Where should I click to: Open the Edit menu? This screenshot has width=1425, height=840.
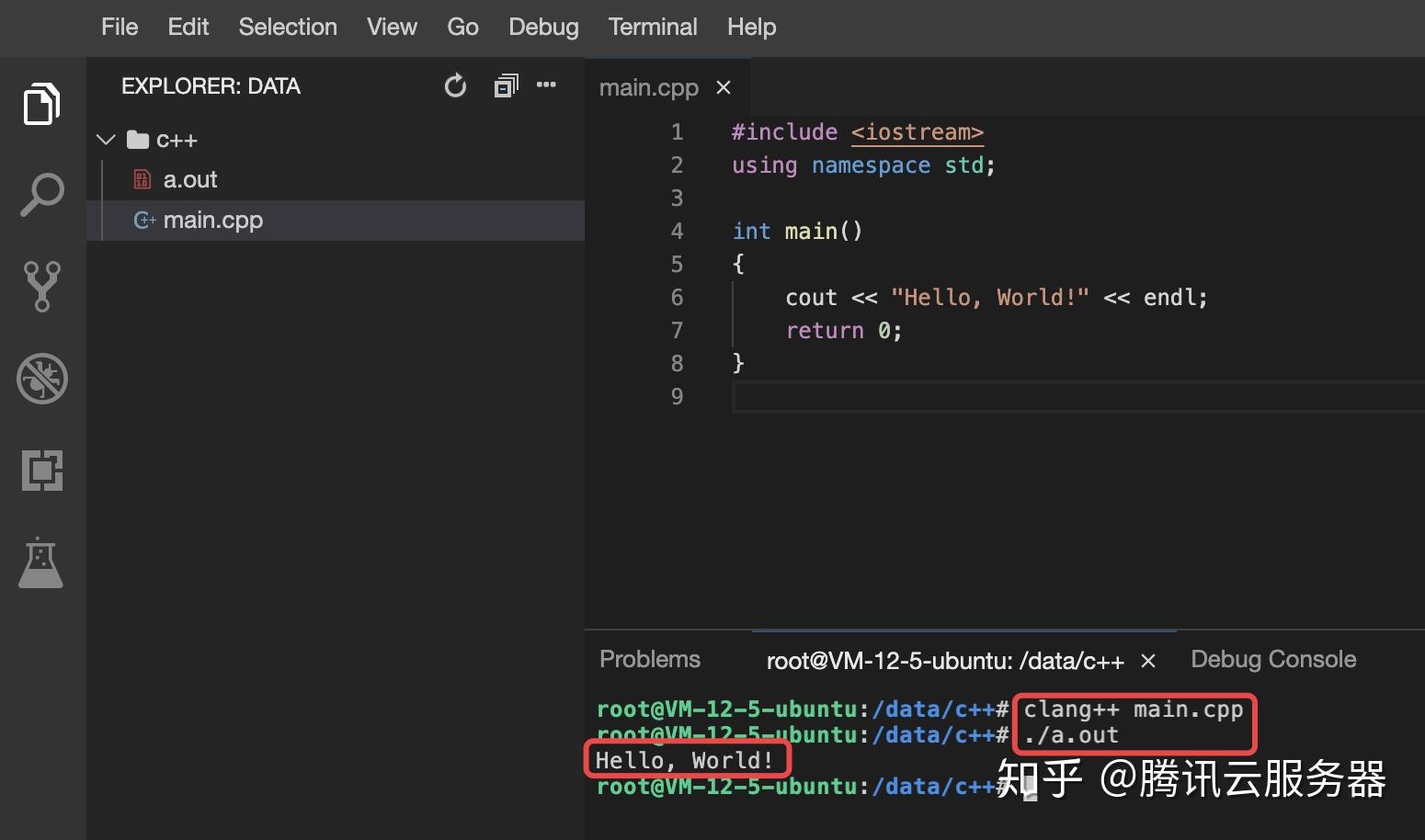[188, 27]
